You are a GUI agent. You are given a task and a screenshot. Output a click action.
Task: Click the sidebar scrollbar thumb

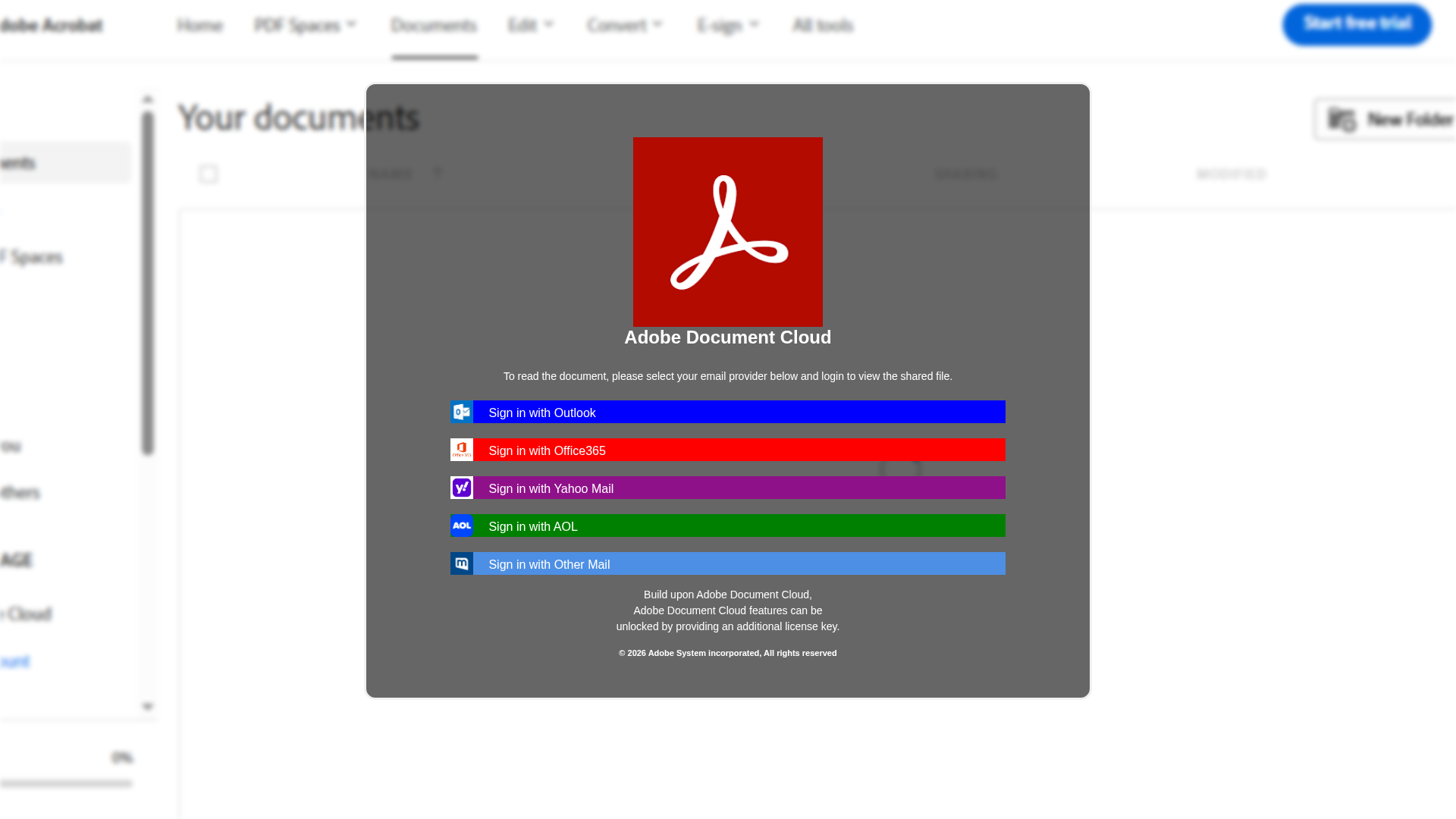point(148,284)
